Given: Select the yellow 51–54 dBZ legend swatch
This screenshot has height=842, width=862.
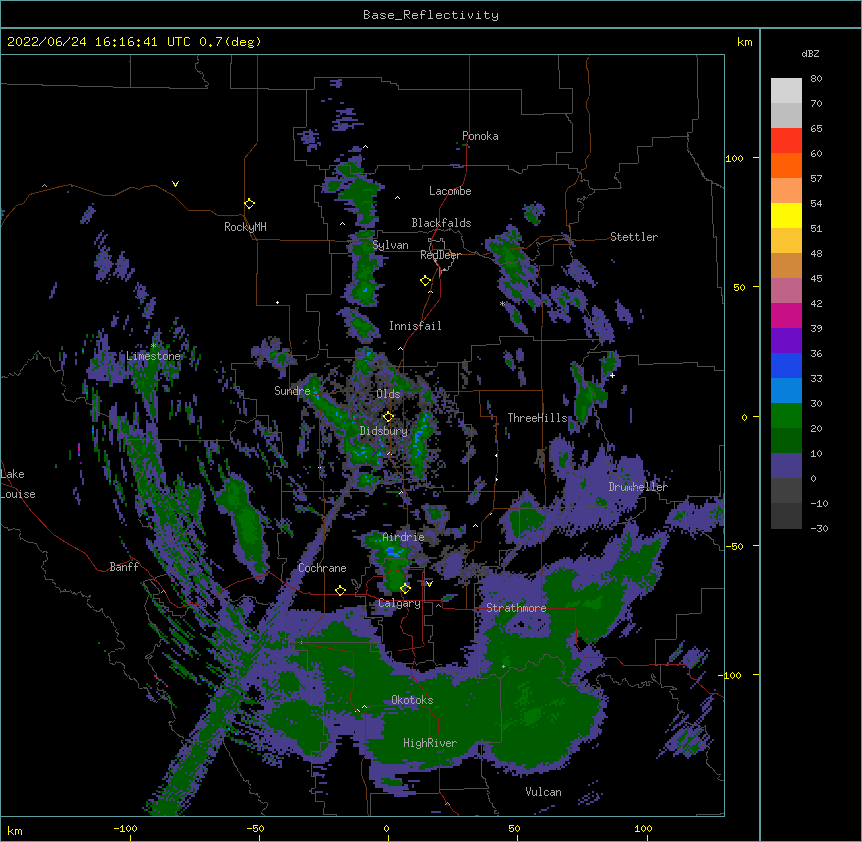Looking at the screenshot, I should point(786,215).
